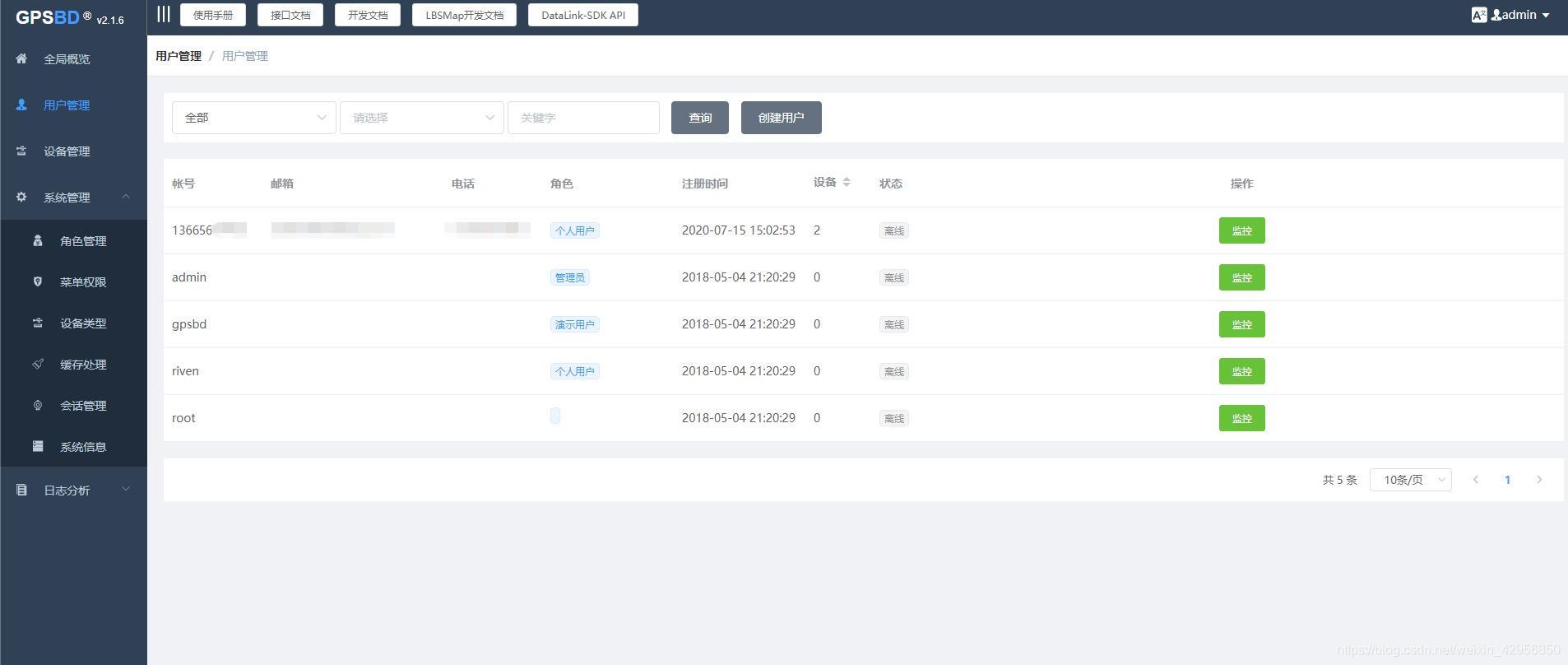Click the 接口文档 button

(290, 15)
